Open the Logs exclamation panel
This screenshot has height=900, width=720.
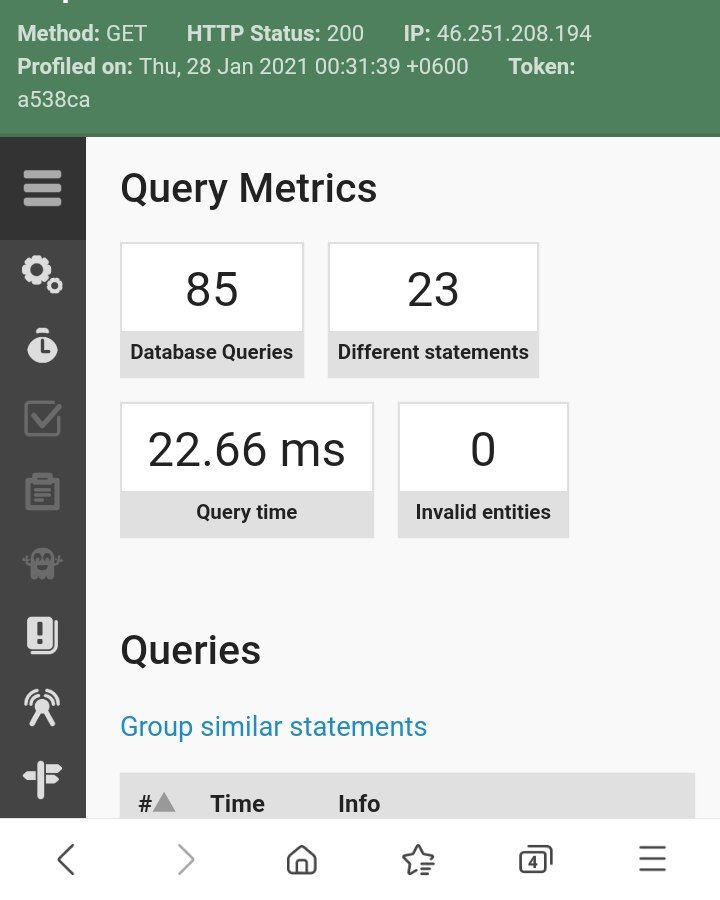[42, 635]
